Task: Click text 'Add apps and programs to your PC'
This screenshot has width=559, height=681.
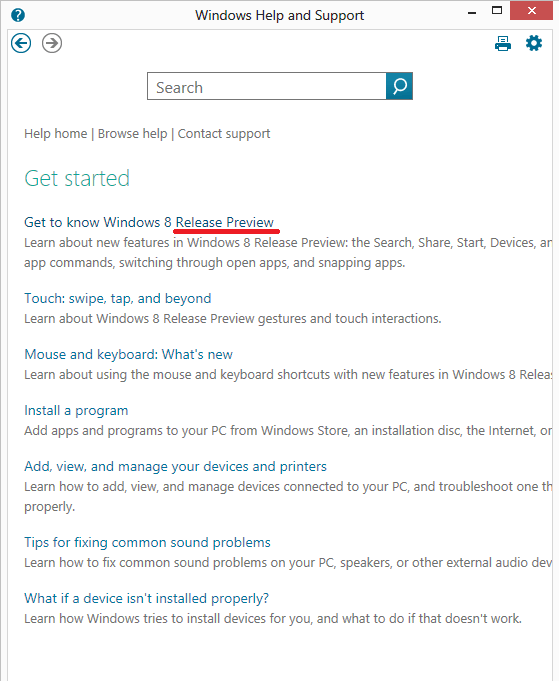Action: (126, 430)
